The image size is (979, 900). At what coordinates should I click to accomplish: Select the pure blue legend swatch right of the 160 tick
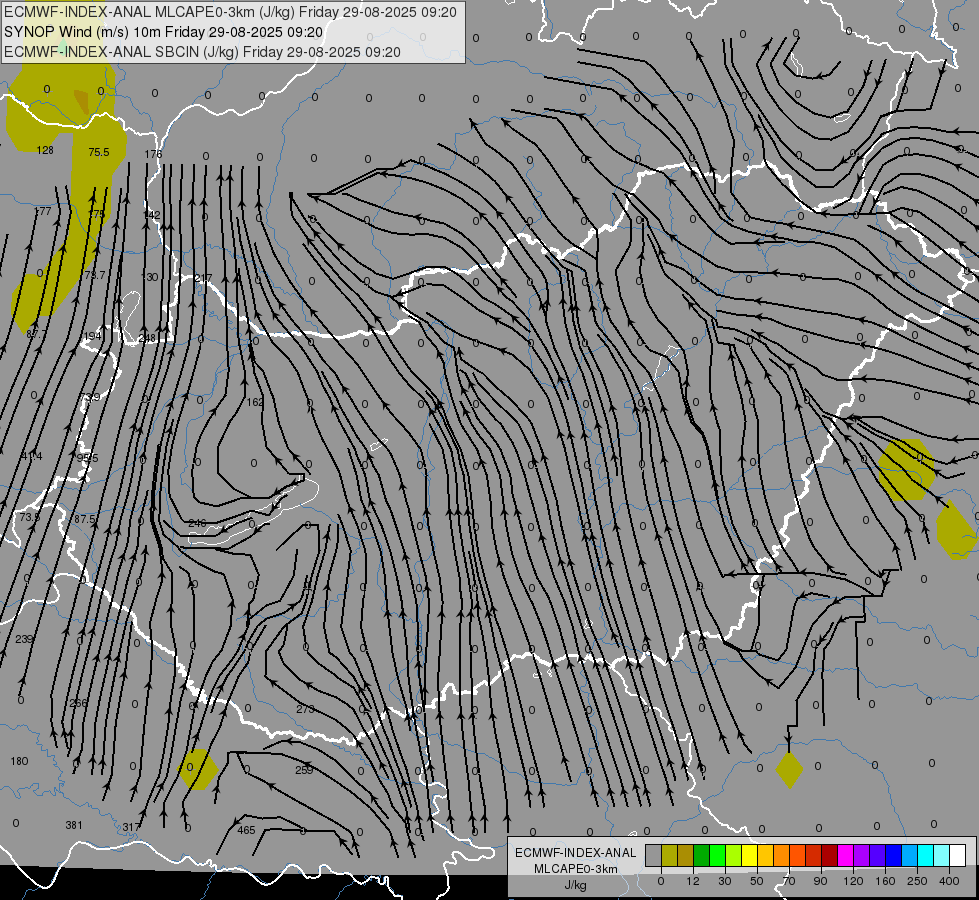[893, 855]
